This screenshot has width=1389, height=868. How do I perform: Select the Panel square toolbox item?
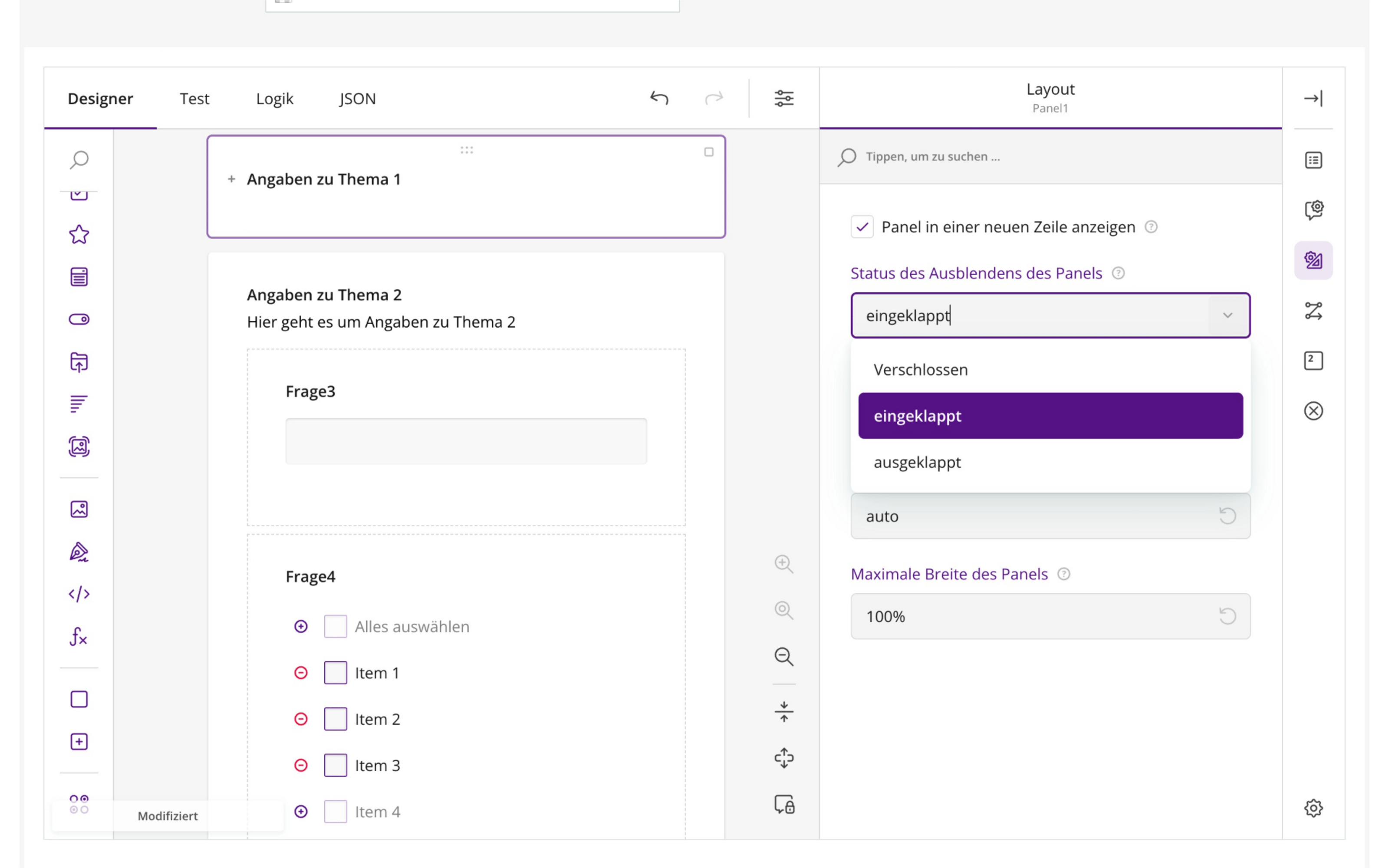coord(79,699)
